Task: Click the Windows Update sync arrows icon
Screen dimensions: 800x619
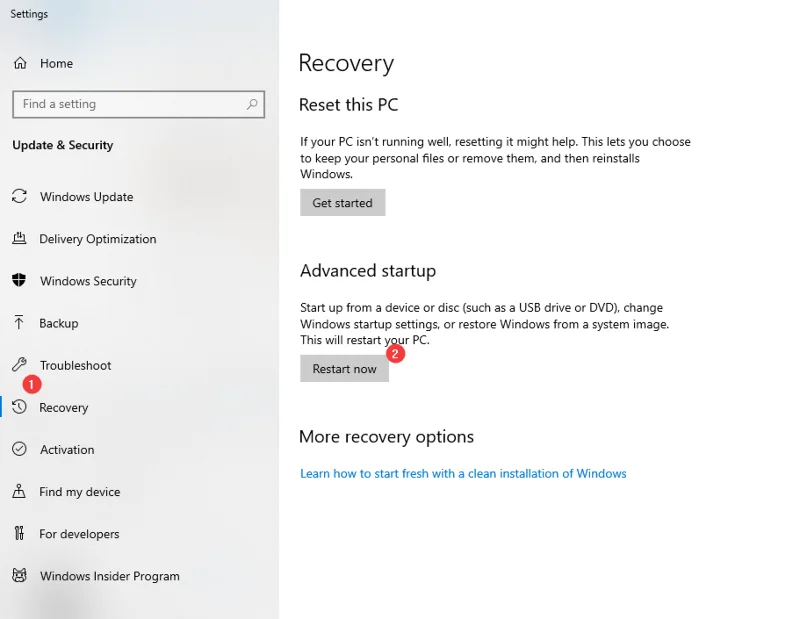Action: (x=19, y=196)
